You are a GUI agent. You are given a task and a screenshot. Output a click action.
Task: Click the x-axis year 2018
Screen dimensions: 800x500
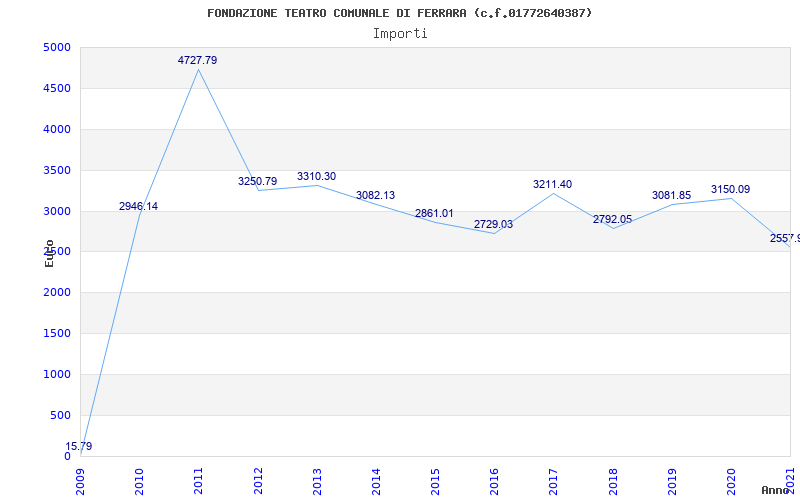pos(613,481)
